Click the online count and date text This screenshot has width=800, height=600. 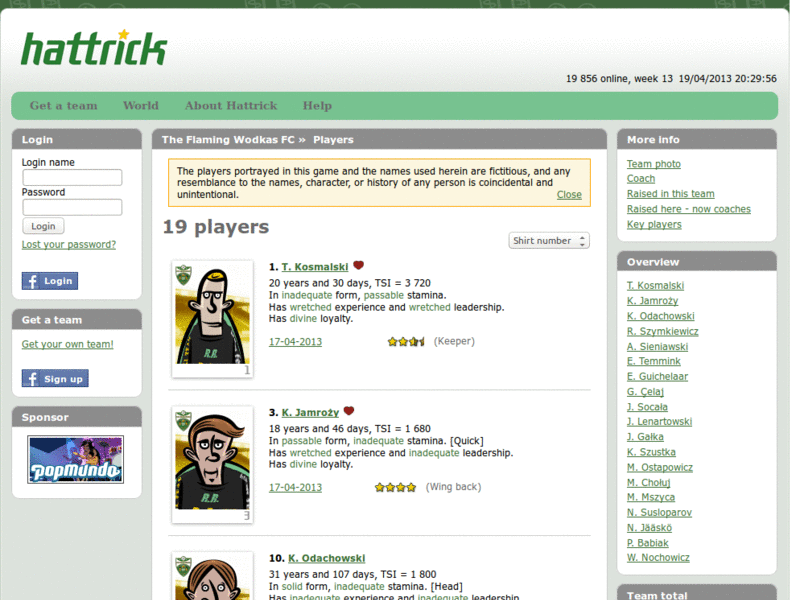coord(671,79)
